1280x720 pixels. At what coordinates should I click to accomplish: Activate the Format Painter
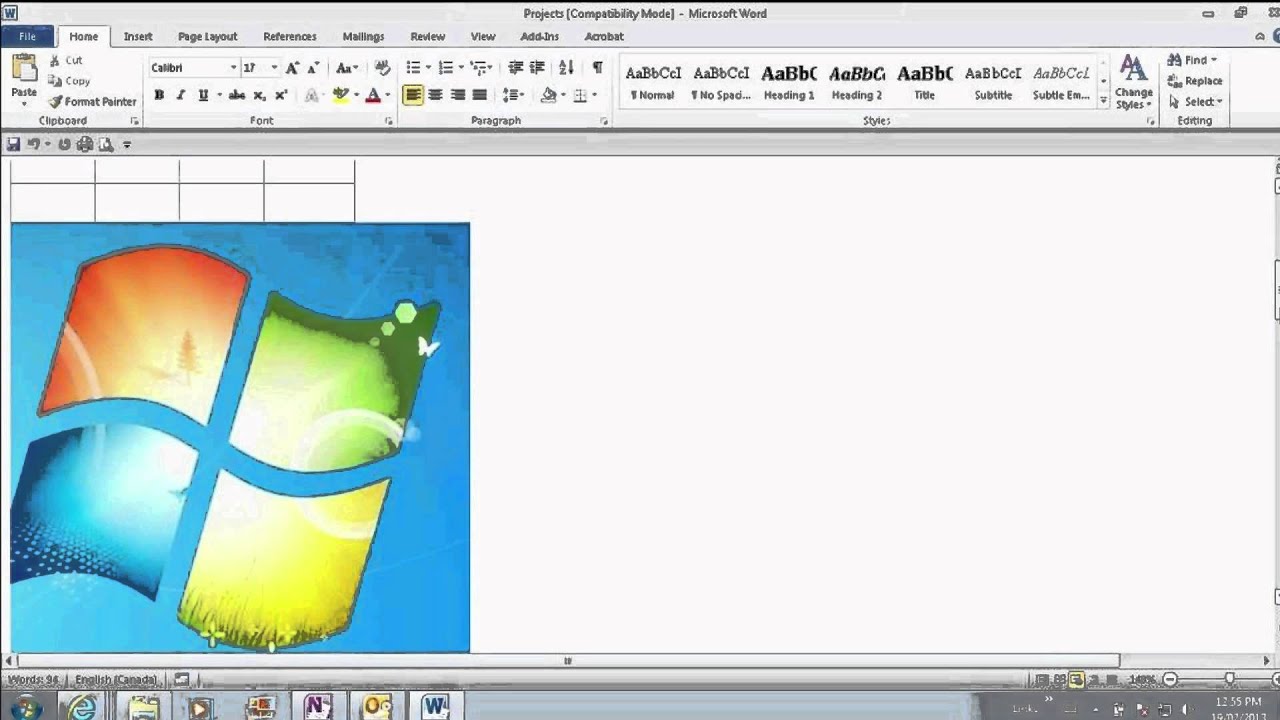[92, 101]
